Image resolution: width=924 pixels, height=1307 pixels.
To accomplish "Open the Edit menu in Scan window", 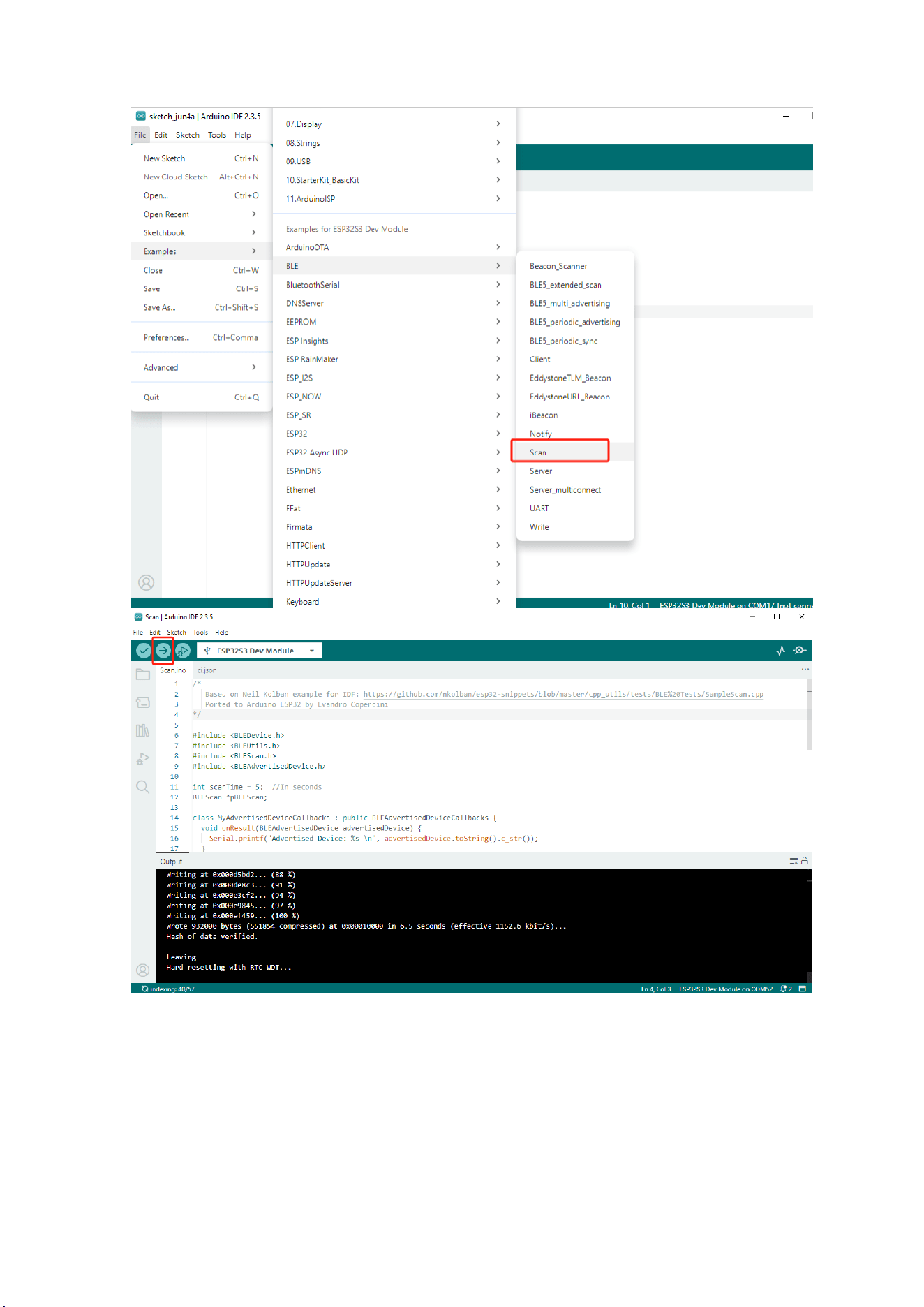I will [155, 633].
